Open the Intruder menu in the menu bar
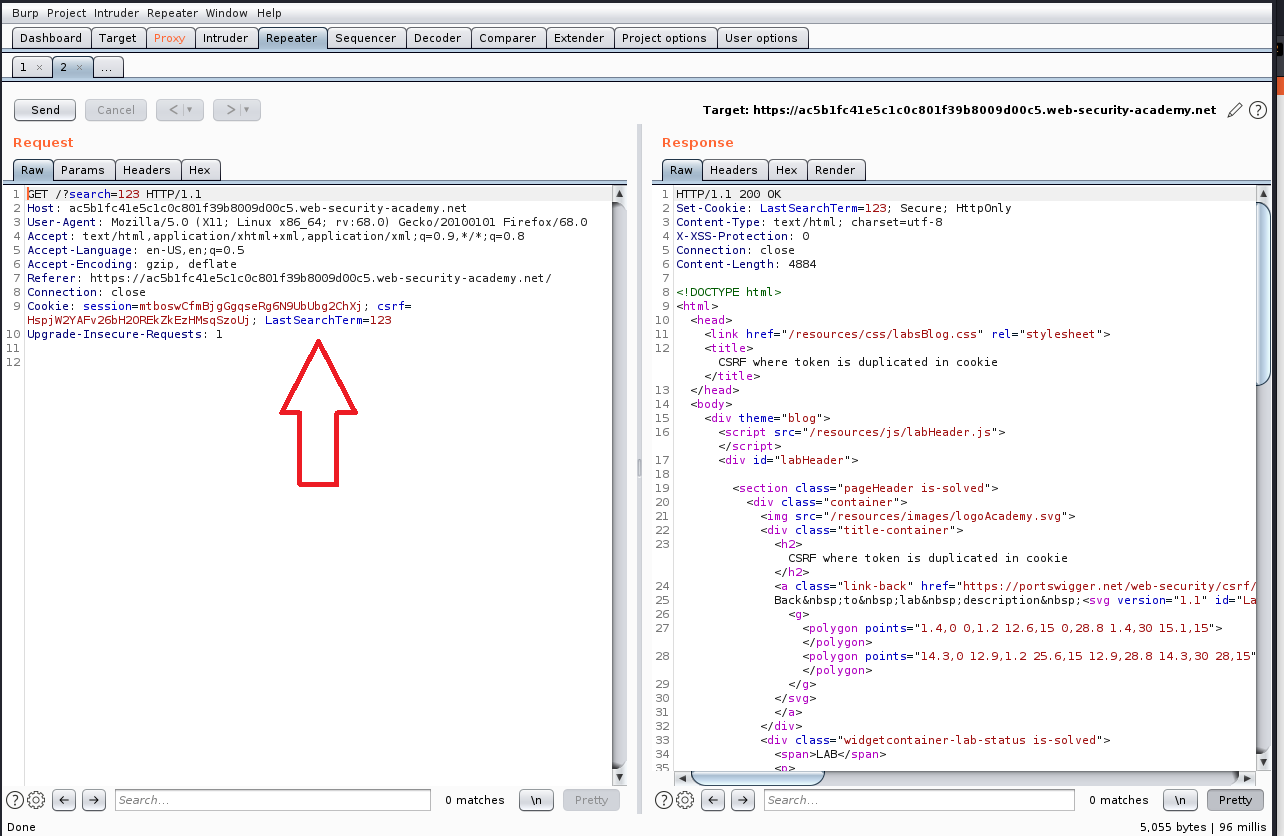Viewport: 1284px width, 836px height. (117, 13)
